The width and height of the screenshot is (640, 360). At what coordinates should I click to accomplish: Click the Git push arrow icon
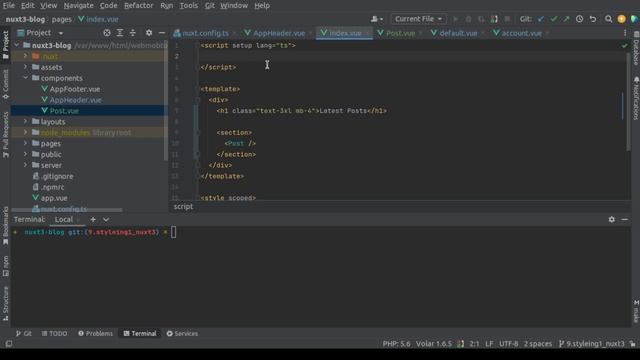coord(566,19)
